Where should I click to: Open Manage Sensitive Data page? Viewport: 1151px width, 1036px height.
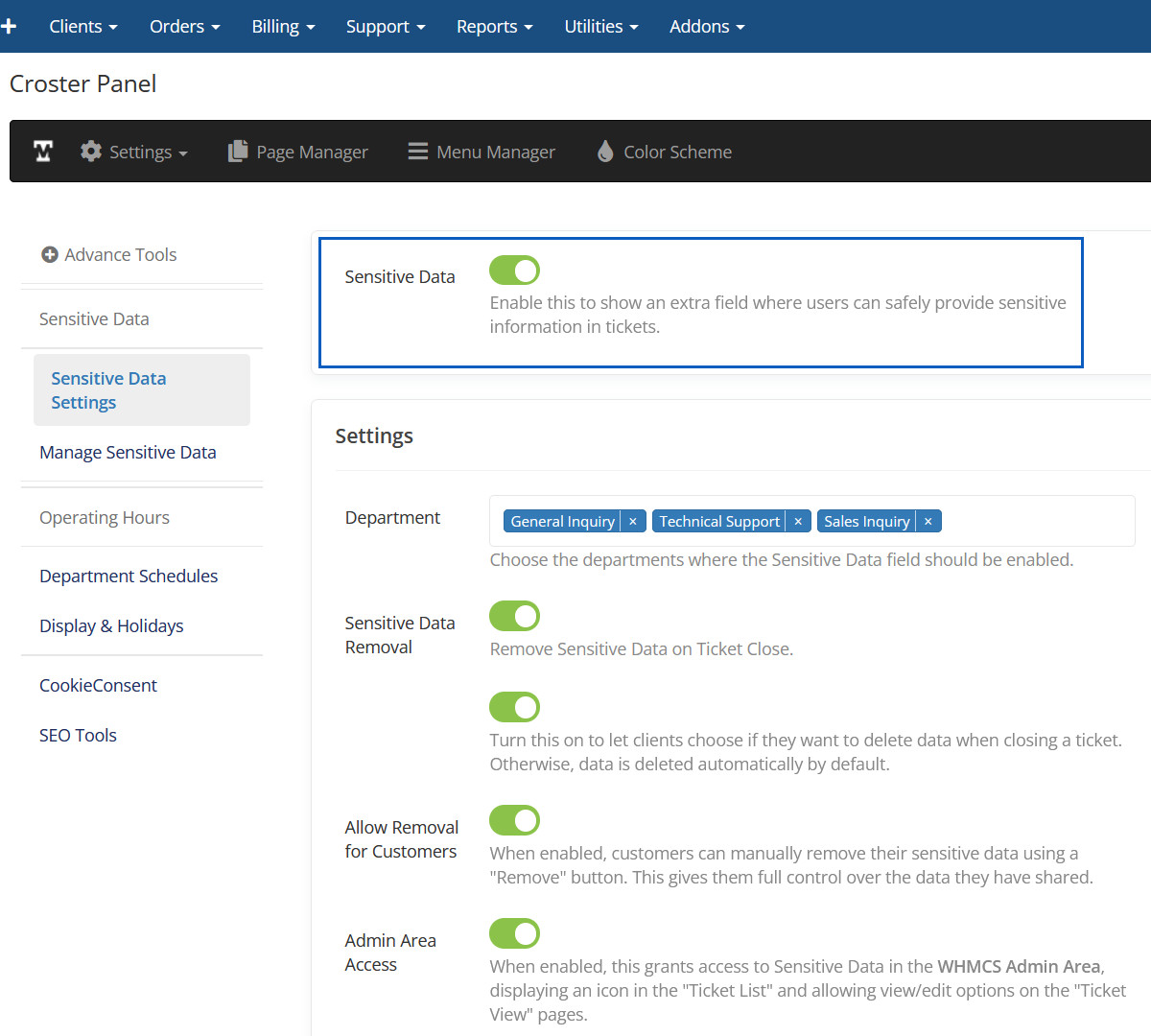128,452
